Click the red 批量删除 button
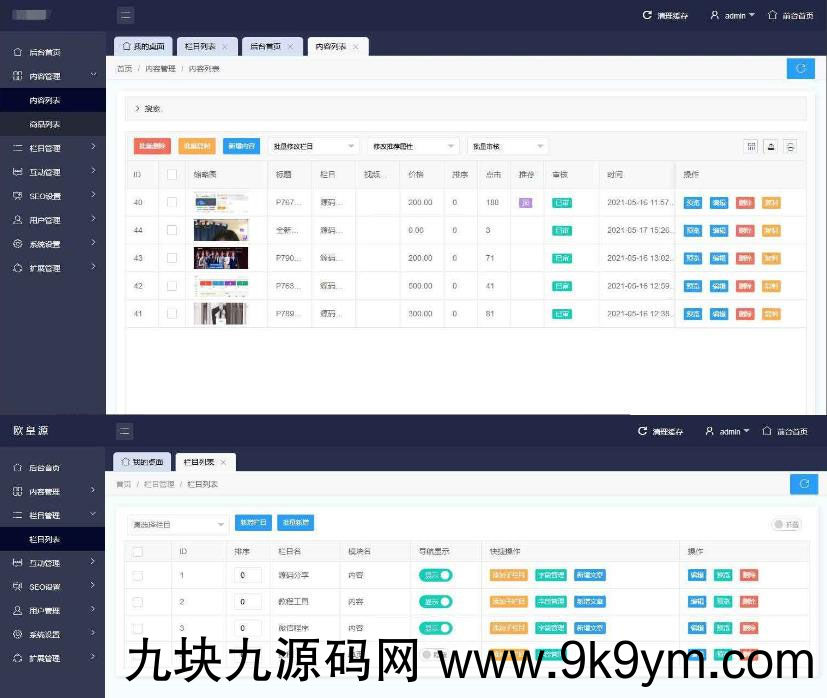This screenshot has width=827, height=698. tap(153, 146)
